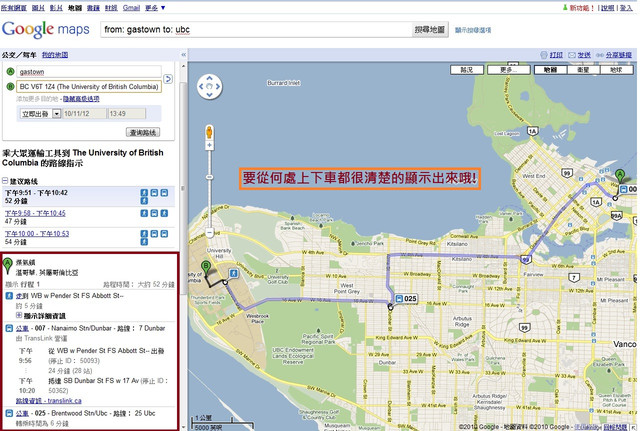Click the envelope send icon
Image resolution: width=640 pixels, height=431 pixels.
coord(572,55)
